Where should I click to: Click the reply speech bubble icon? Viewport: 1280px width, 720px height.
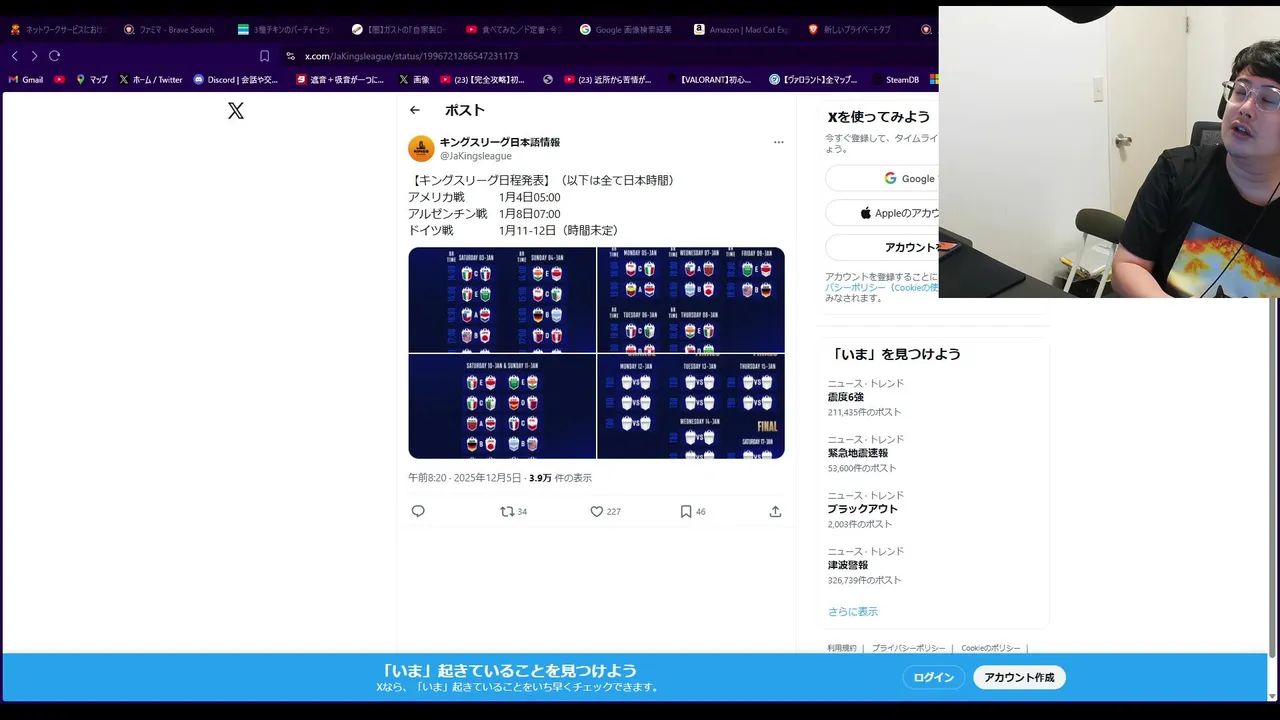click(x=418, y=511)
